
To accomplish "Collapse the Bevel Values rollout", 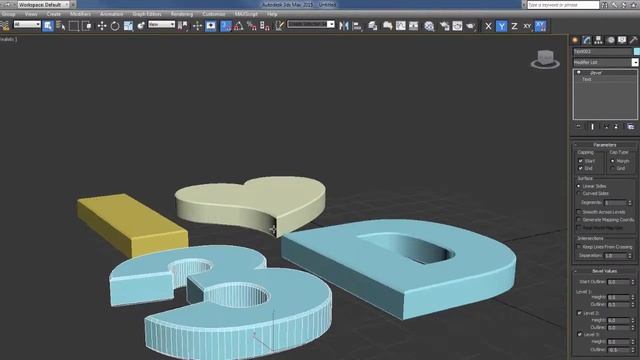I will click(604, 271).
